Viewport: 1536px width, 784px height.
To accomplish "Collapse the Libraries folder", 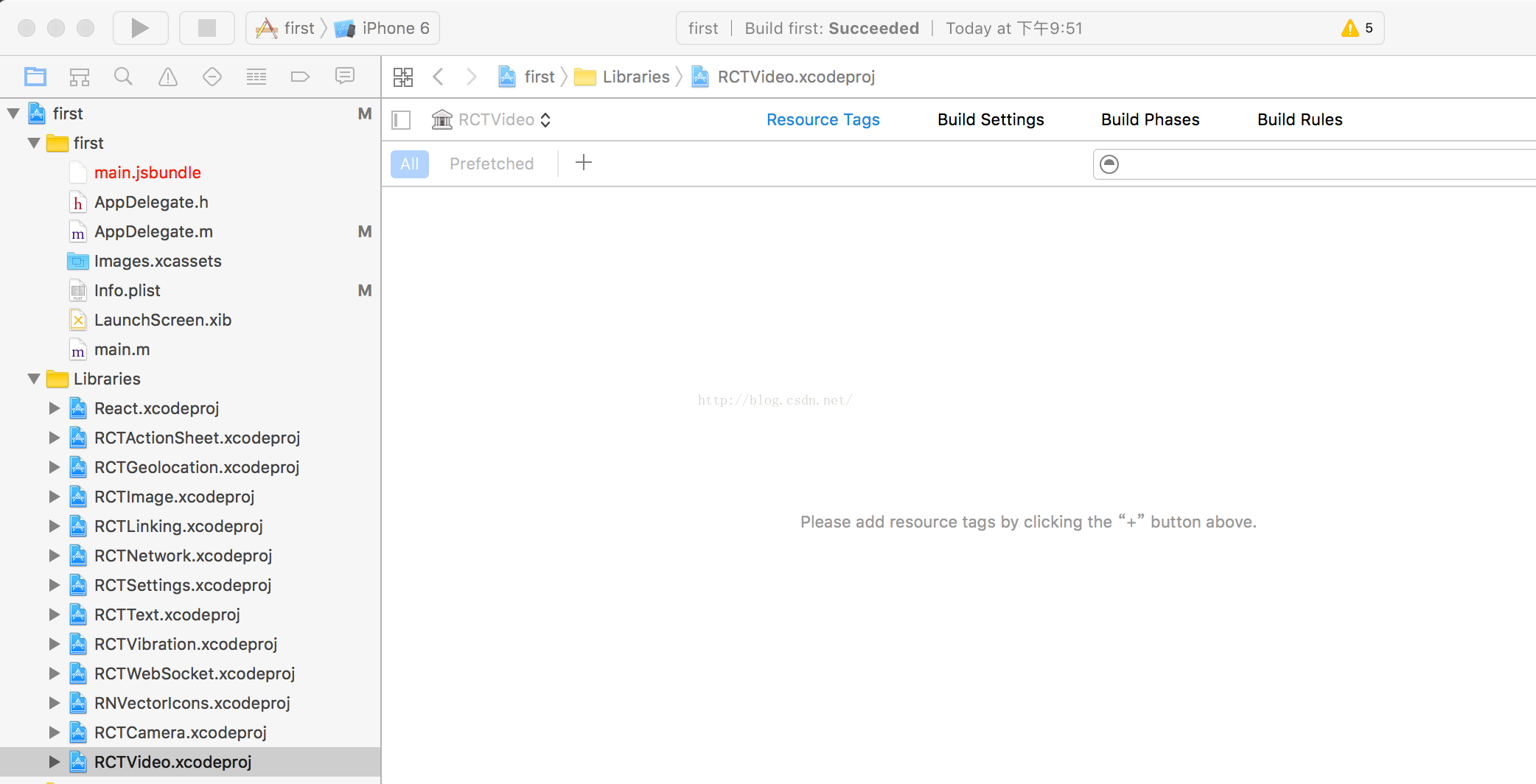I will 34,379.
